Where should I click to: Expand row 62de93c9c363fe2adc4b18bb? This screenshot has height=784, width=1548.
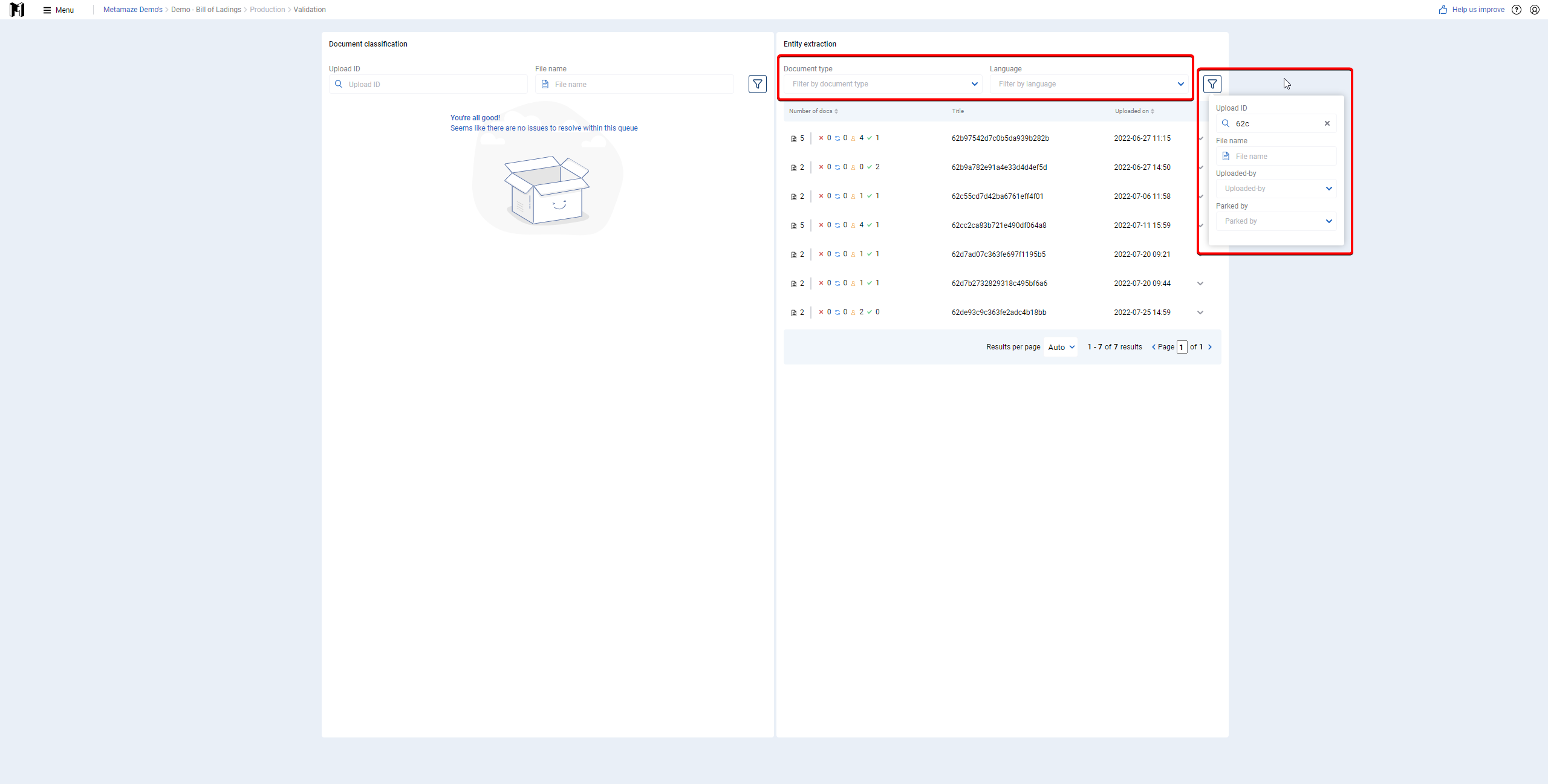(1200, 313)
